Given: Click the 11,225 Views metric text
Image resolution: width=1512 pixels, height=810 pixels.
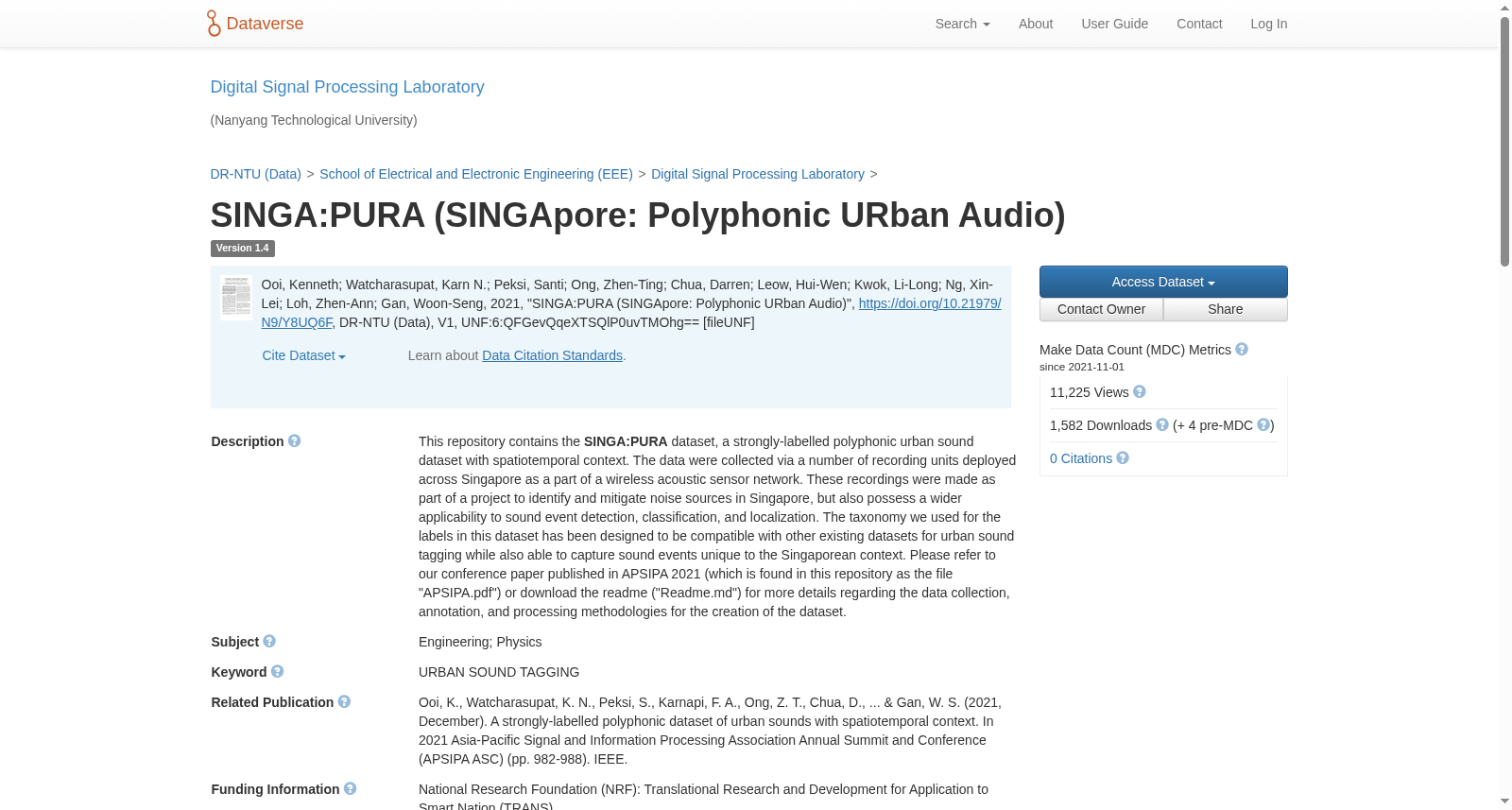Looking at the screenshot, I should 1090,392.
